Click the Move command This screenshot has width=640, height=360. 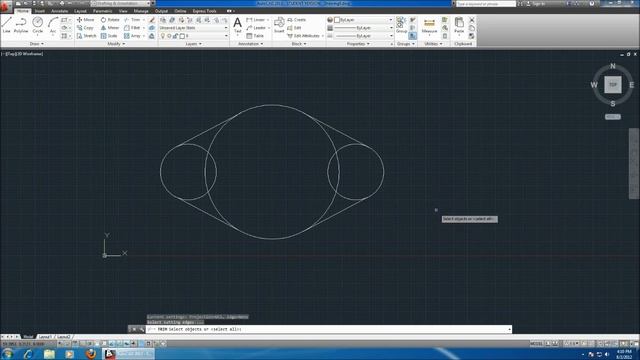[86, 20]
